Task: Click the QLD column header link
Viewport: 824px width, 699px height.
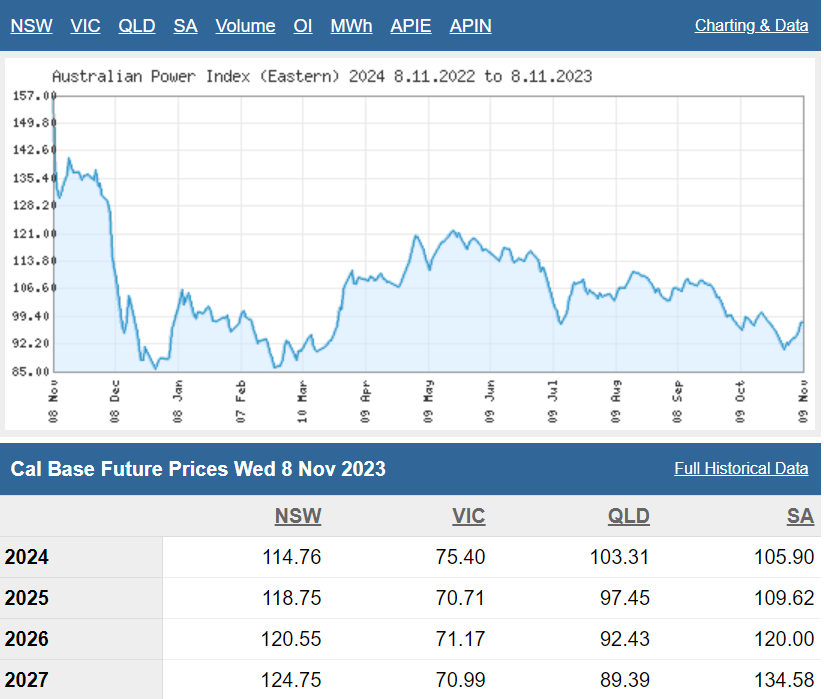Action: pyautogui.click(x=629, y=516)
